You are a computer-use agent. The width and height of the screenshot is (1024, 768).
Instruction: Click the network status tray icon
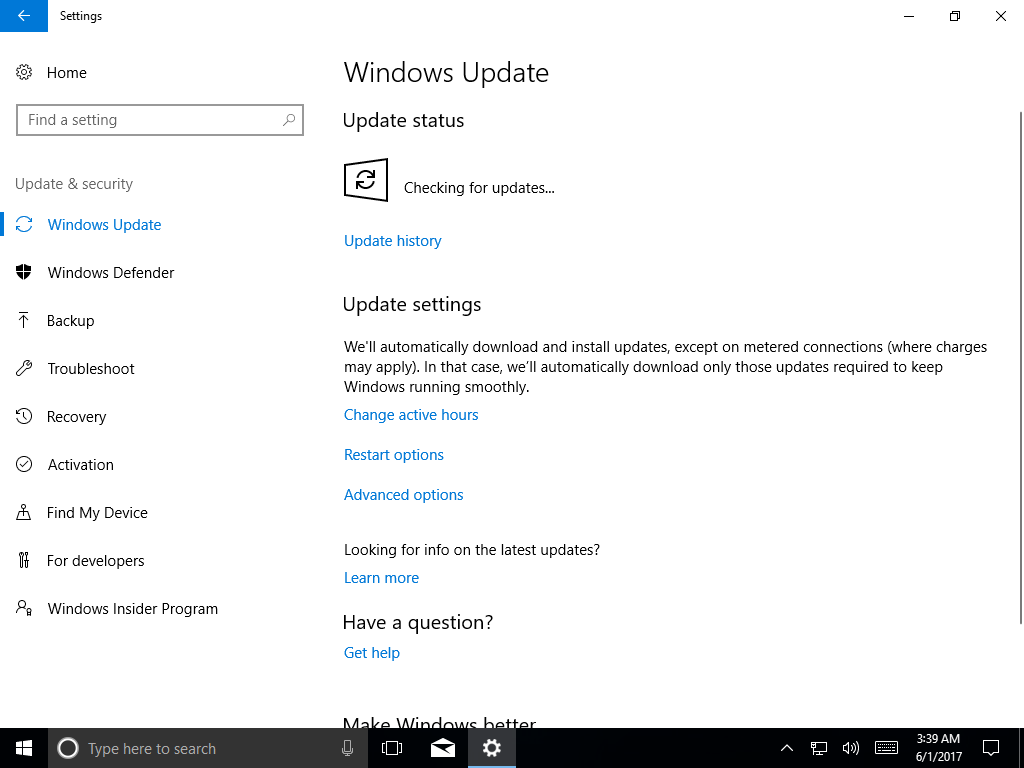tap(819, 748)
